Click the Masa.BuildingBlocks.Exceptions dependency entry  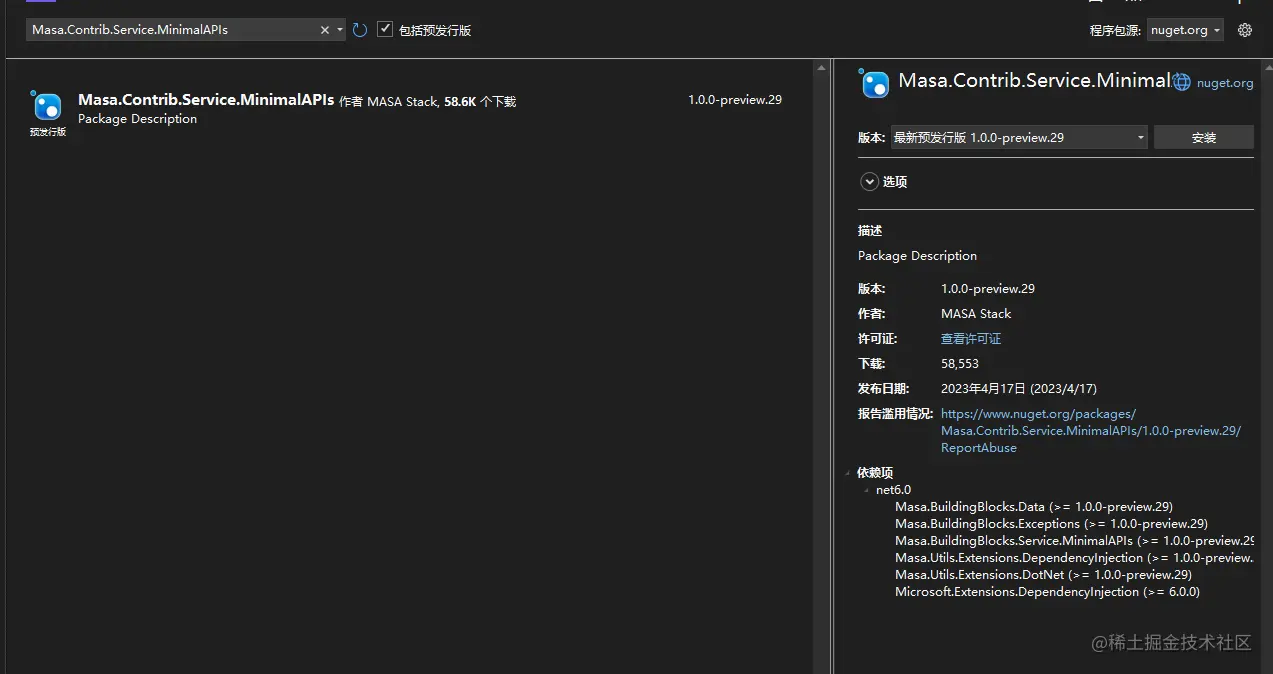1051,524
